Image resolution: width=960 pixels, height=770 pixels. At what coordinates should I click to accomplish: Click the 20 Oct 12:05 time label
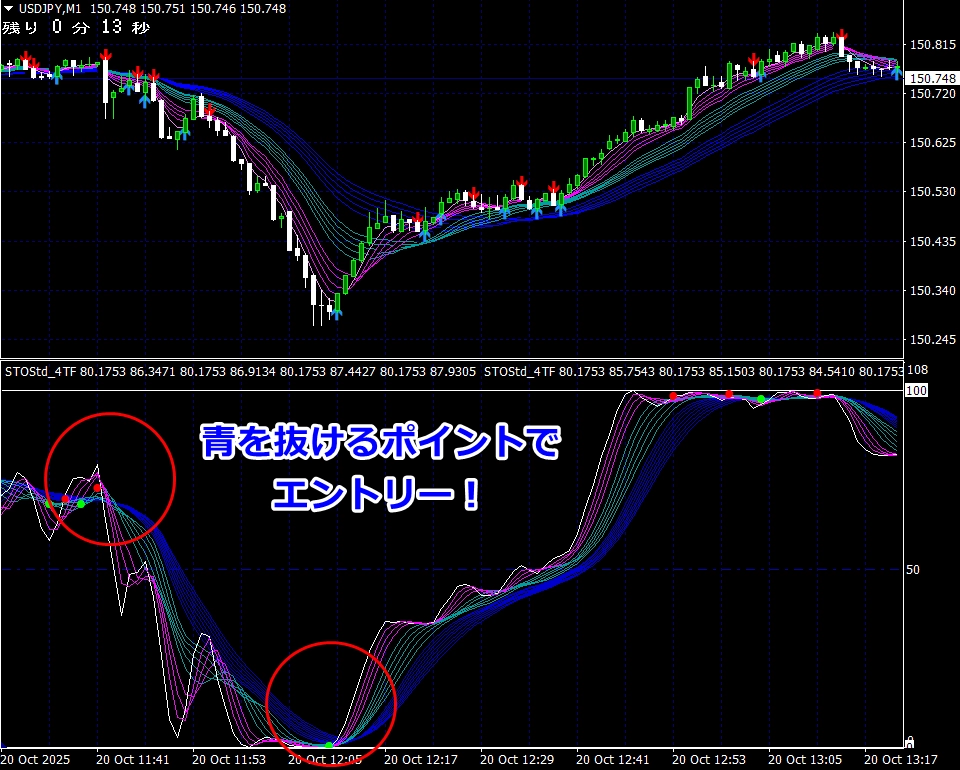point(324,759)
